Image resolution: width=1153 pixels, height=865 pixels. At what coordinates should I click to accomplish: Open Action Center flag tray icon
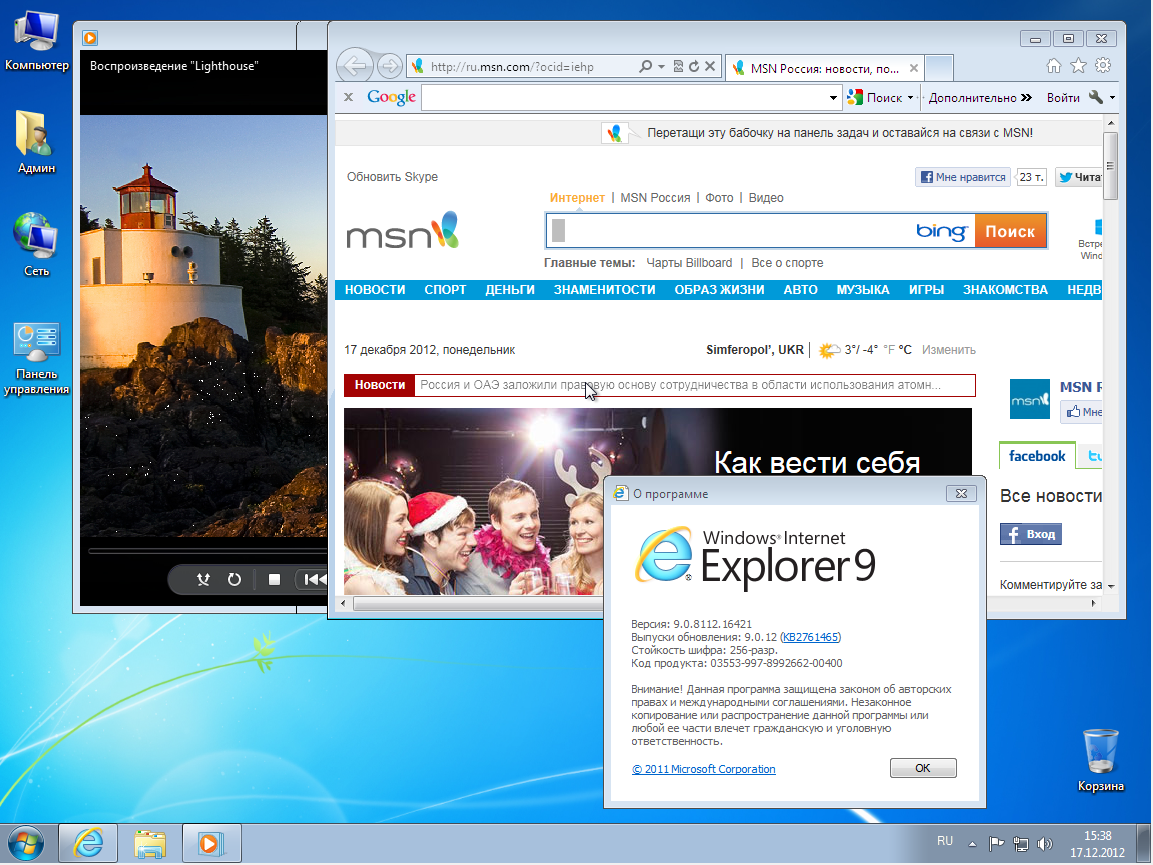coord(996,844)
